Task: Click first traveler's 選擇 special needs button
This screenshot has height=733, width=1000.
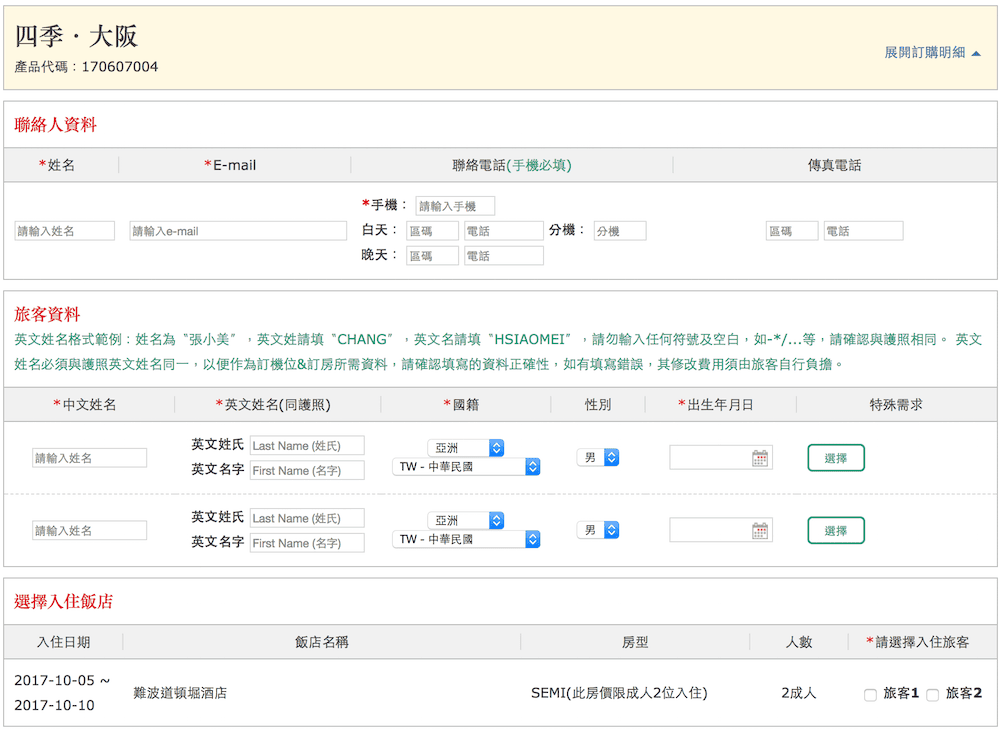Action: tap(836, 458)
